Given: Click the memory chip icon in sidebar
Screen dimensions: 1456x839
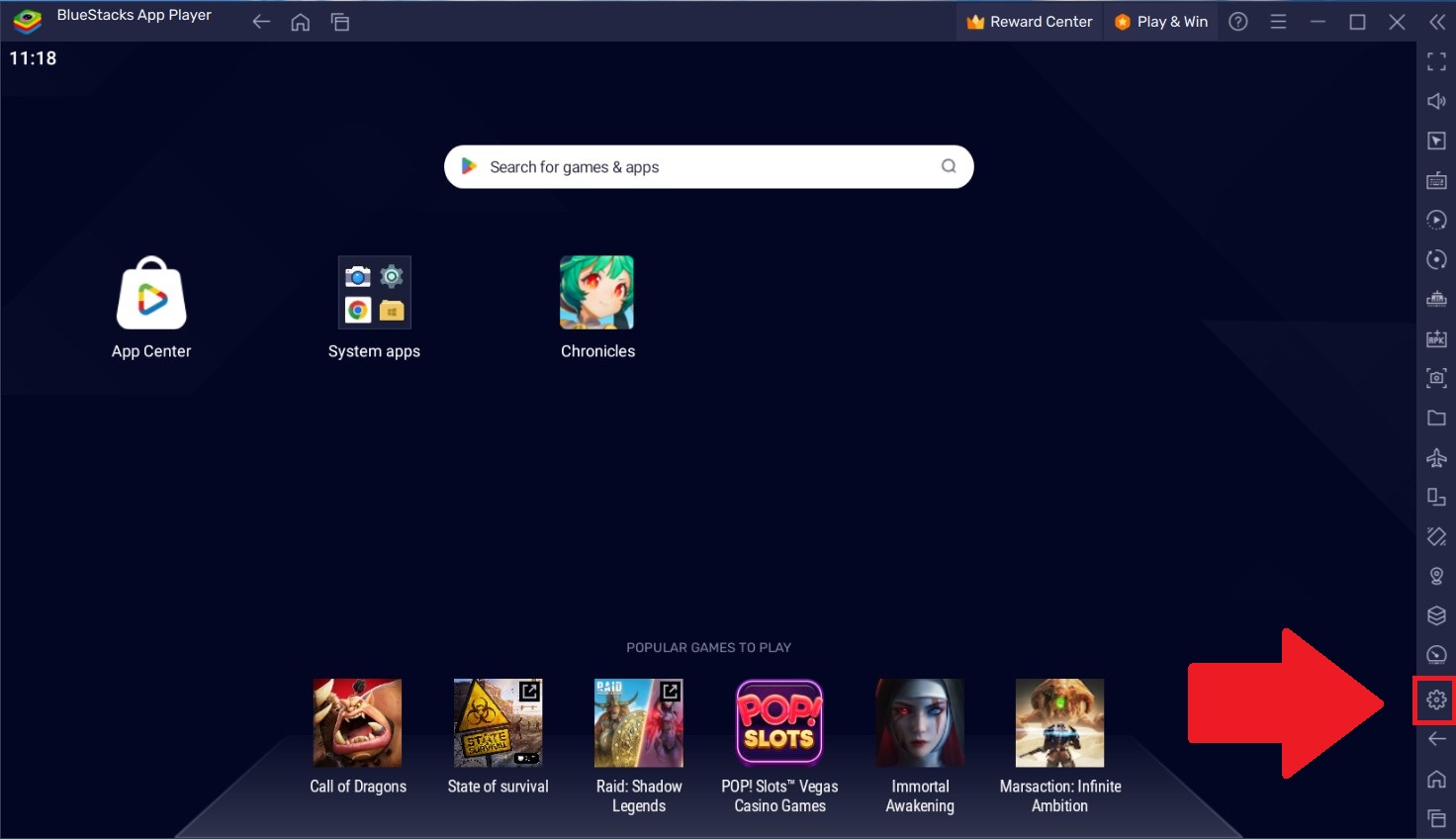Looking at the screenshot, I should [x=1436, y=299].
